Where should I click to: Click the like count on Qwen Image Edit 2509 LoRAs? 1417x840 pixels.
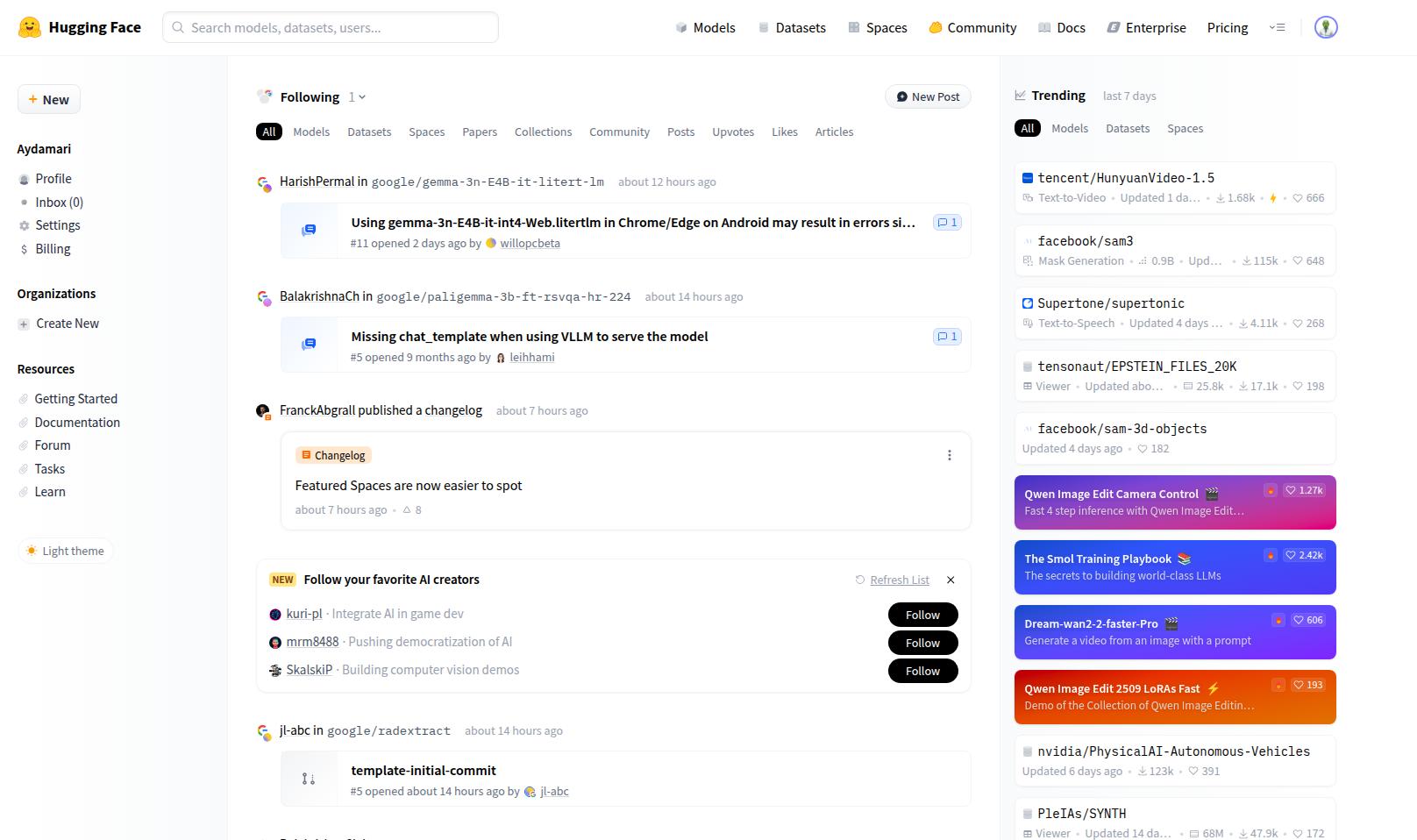1307,685
